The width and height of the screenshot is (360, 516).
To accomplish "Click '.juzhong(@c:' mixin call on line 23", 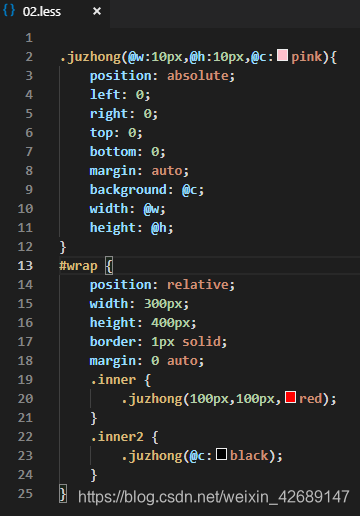I will coord(166,456).
